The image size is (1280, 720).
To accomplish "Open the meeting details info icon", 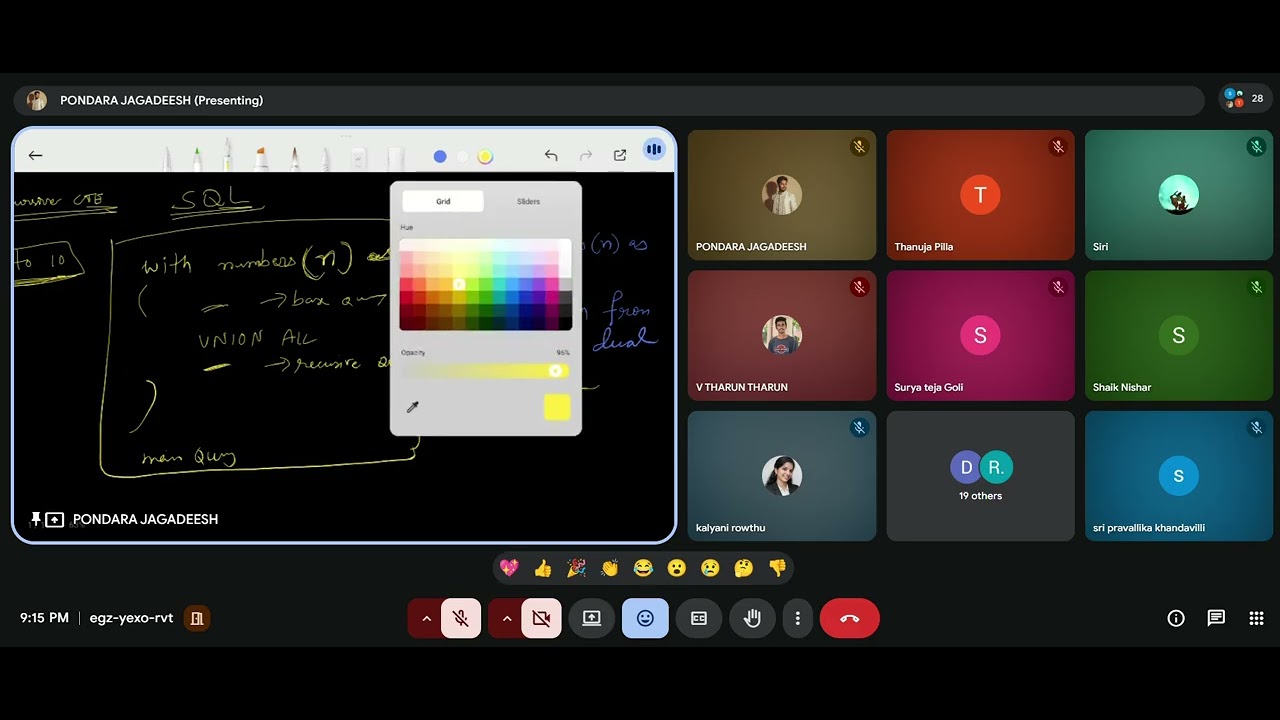I will pyautogui.click(x=1176, y=618).
